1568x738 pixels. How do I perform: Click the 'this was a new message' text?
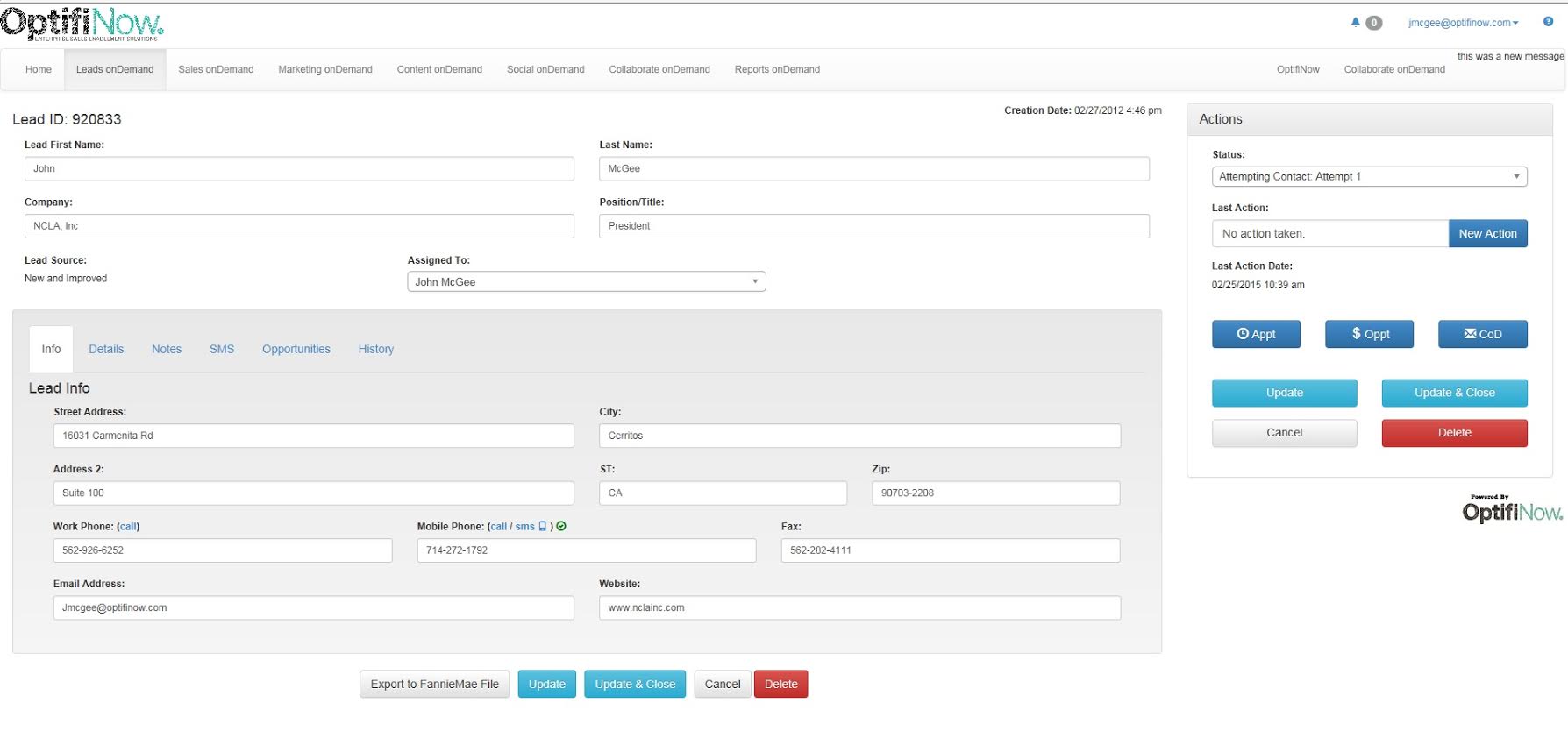click(x=1510, y=56)
